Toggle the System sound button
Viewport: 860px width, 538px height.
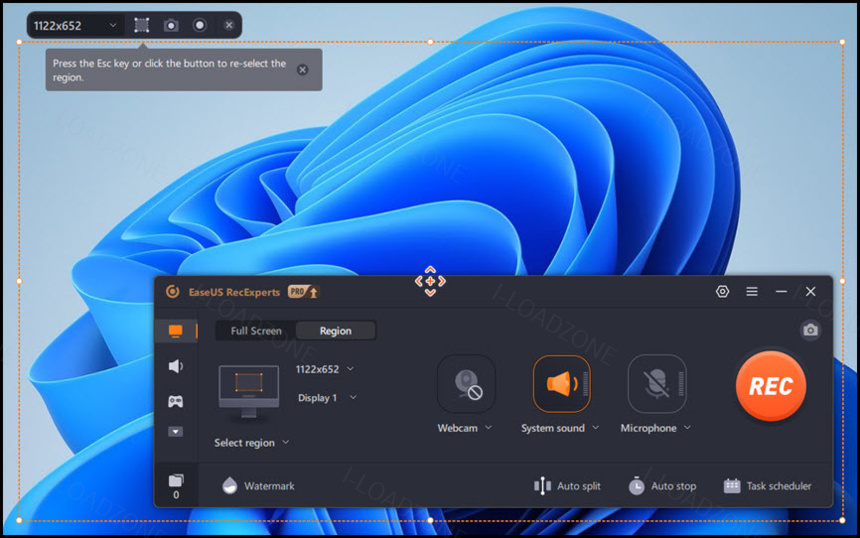pos(562,384)
